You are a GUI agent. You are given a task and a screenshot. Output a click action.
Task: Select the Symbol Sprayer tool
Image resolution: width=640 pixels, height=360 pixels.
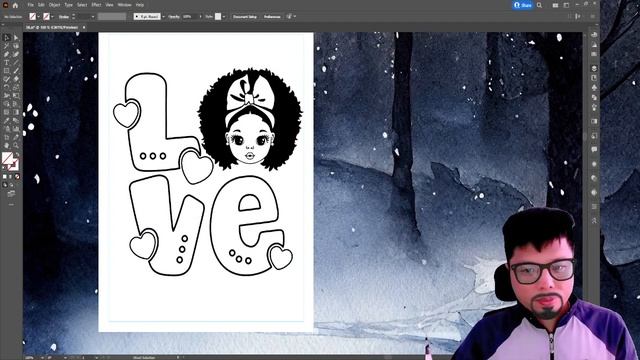click(7, 128)
